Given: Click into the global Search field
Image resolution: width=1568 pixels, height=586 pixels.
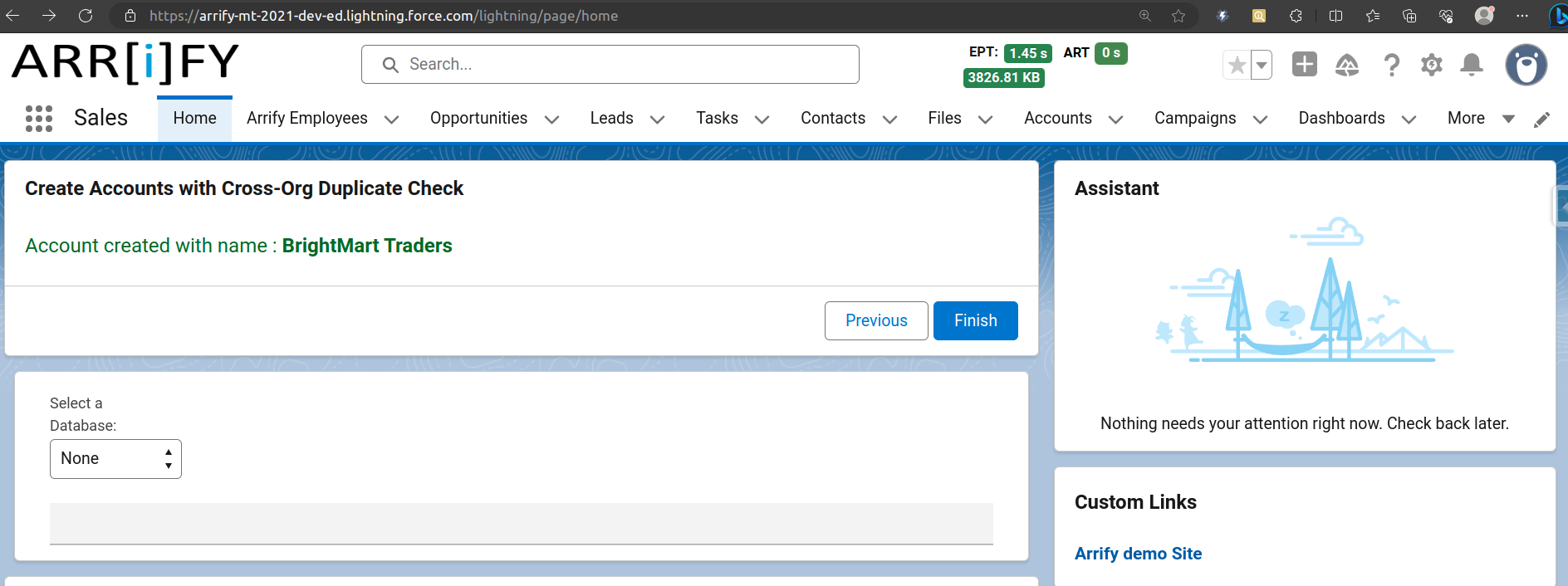Looking at the screenshot, I should (x=610, y=65).
